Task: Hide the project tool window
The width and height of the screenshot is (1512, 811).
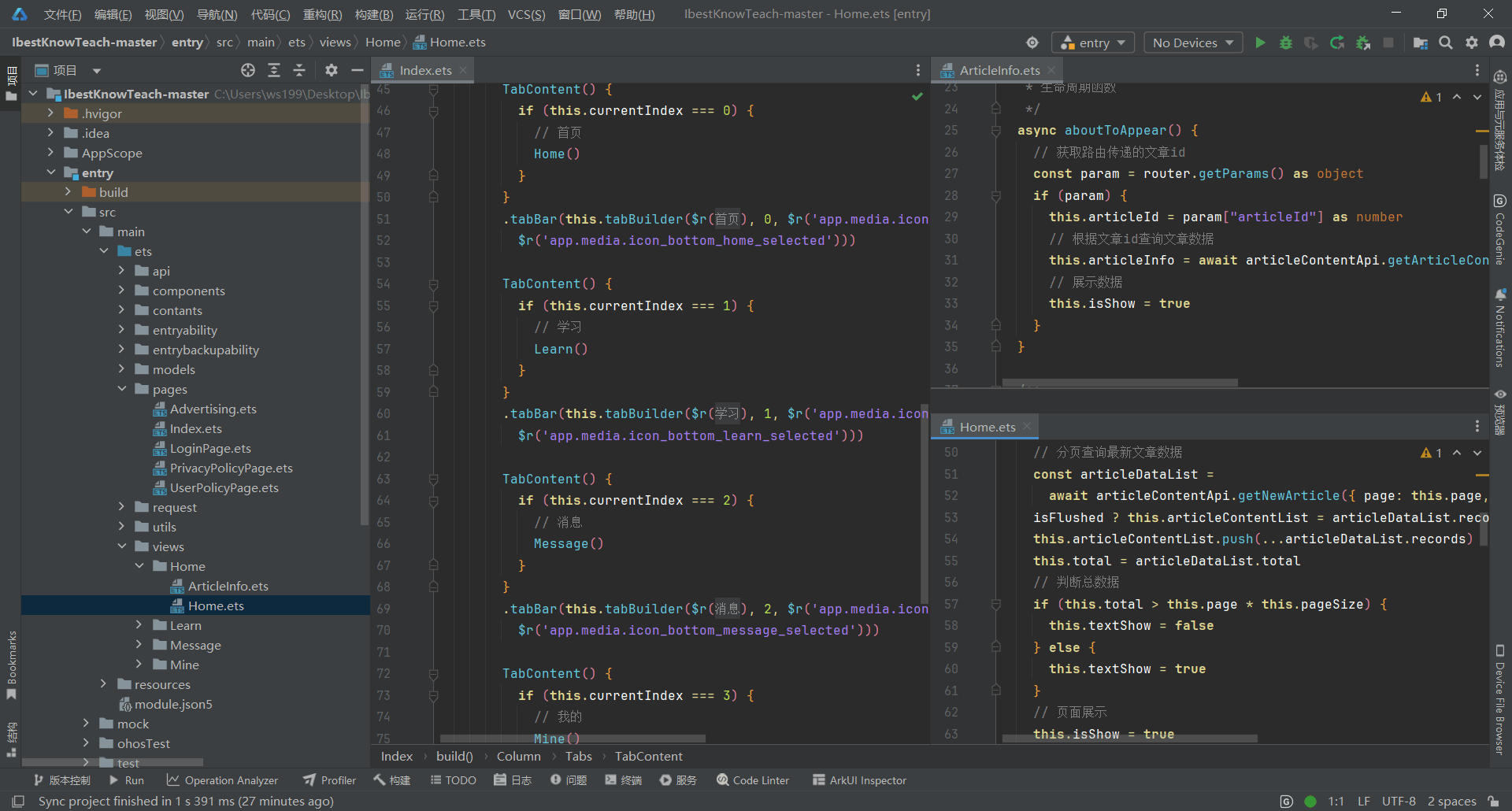Action: (x=357, y=70)
